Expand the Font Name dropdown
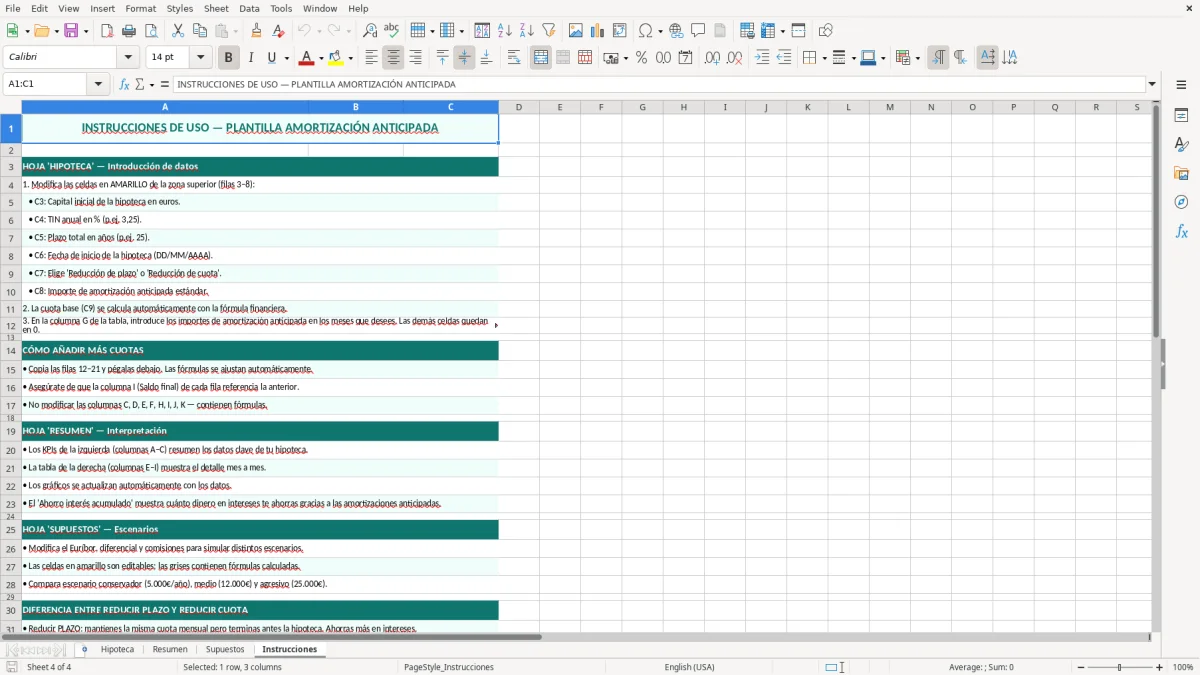This screenshot has height=675, width=1200. click(x=129, y=58)
